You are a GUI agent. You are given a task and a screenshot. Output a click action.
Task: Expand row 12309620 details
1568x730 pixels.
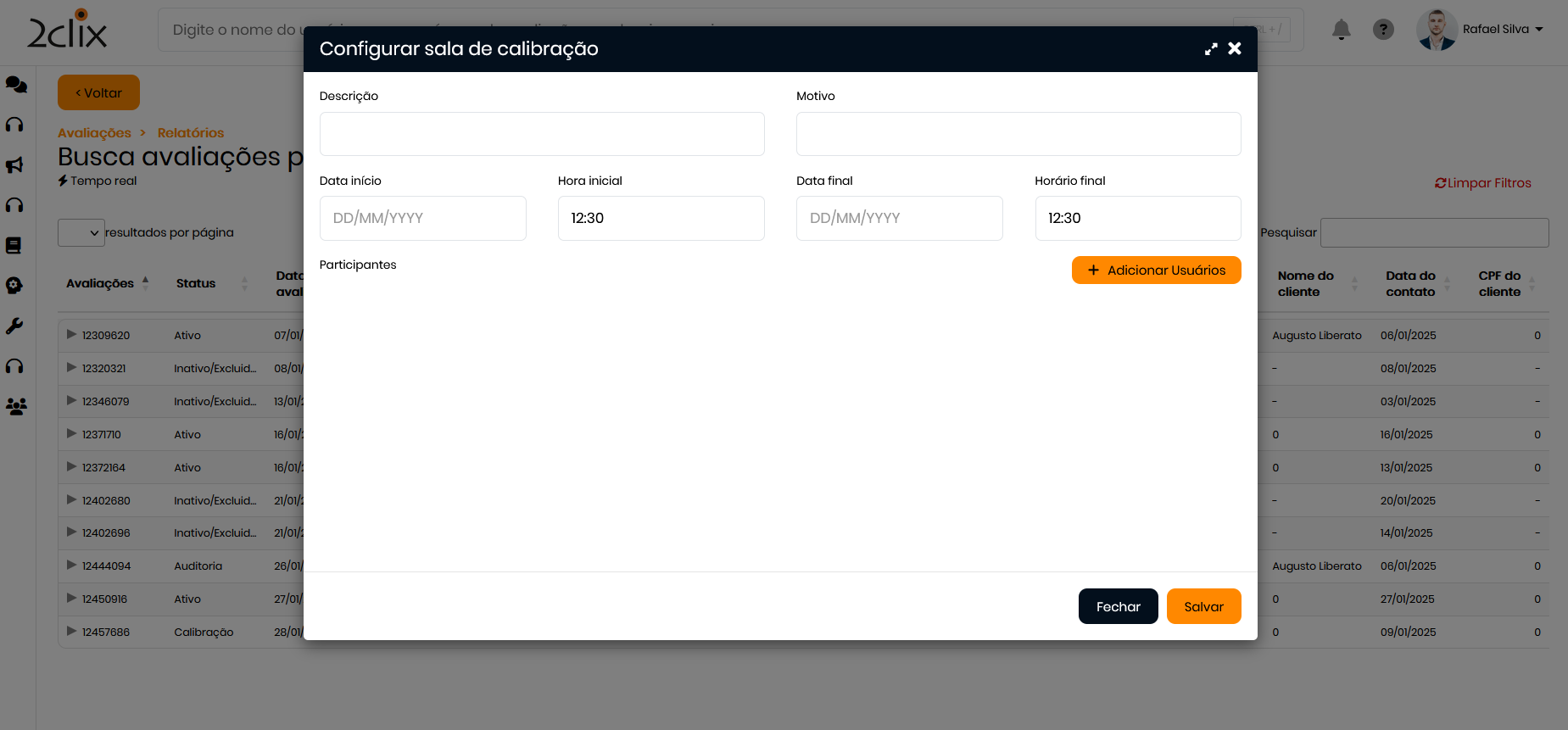[72, 335]
